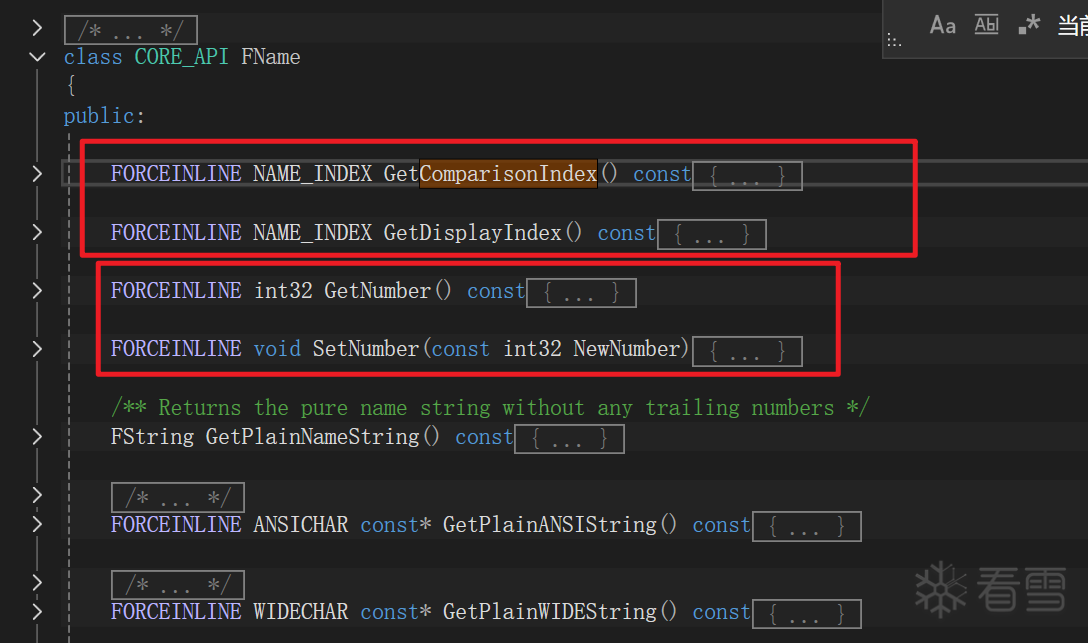Expand GetPlainWIDEString with the gutter chevron
This screenshot has width=1088, height=643.
point(37,611)
